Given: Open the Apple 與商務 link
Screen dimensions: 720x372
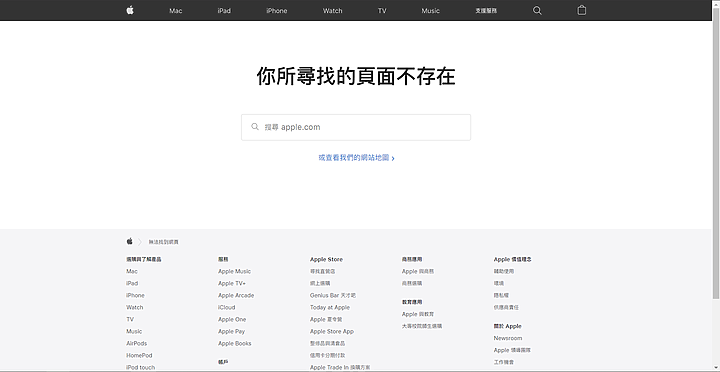Looking at the screenshot, I should (418, 271).
